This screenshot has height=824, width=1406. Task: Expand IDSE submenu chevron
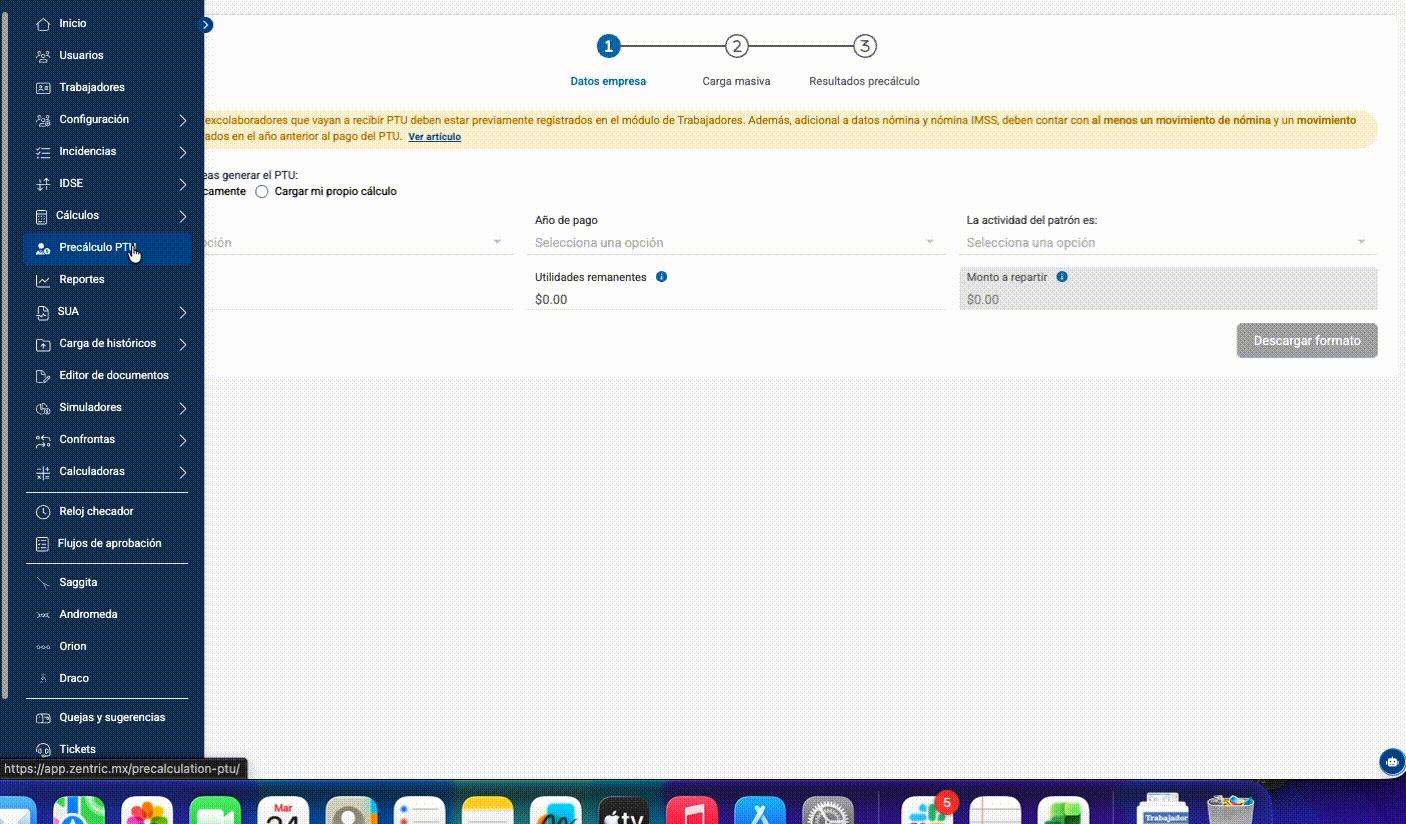(x=183, y=184)
